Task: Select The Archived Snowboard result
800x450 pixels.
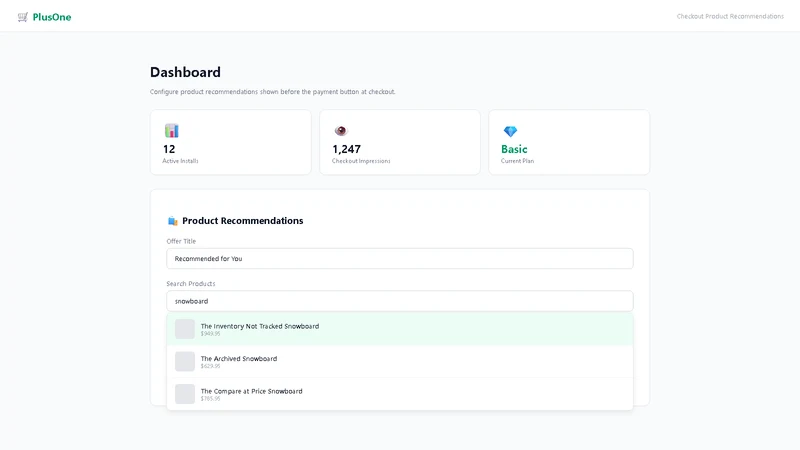Action: (x=399, y=362)
